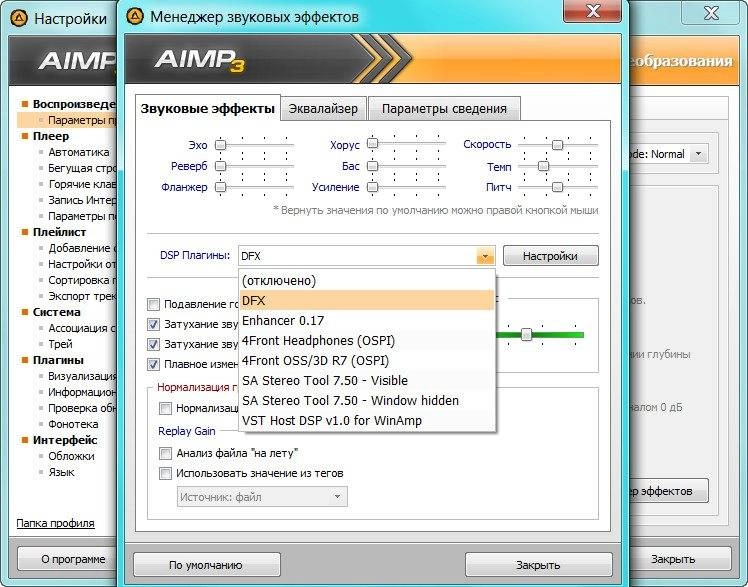Open the Папка профиля link
Viewport: 748px width, 587px height.
tap(55, 523)
